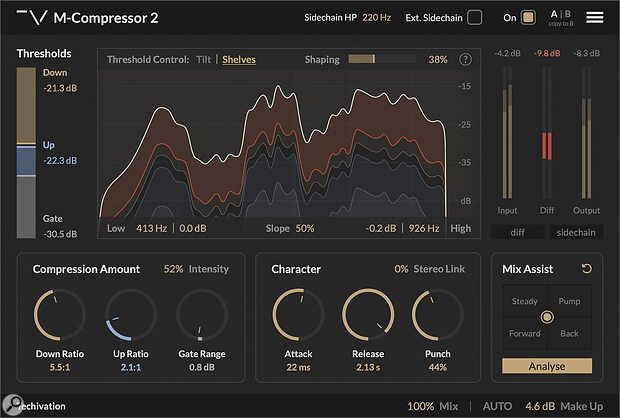Click the High shelf -0.2 dB value

pos(381,228)
